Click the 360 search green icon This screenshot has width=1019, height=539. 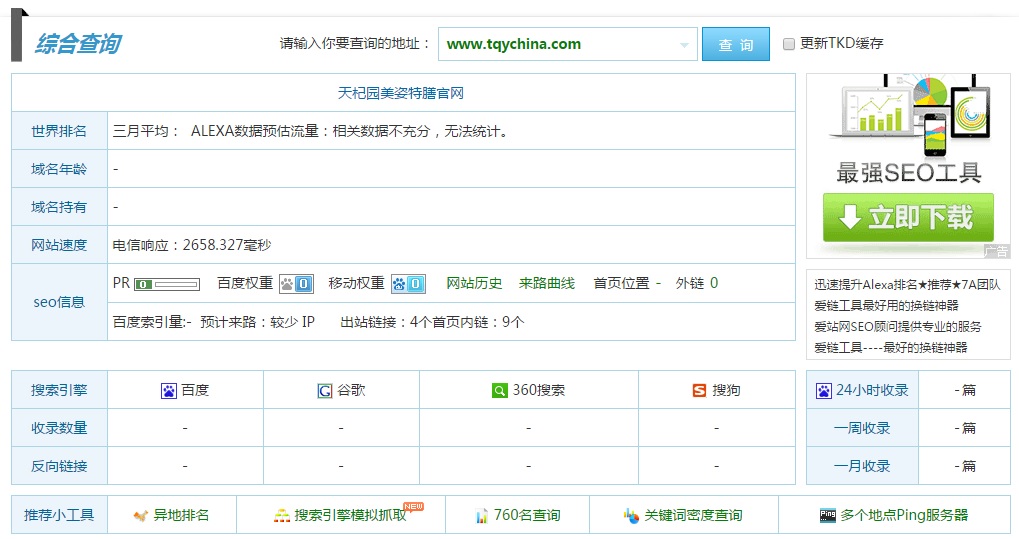(x=499, y=391)
